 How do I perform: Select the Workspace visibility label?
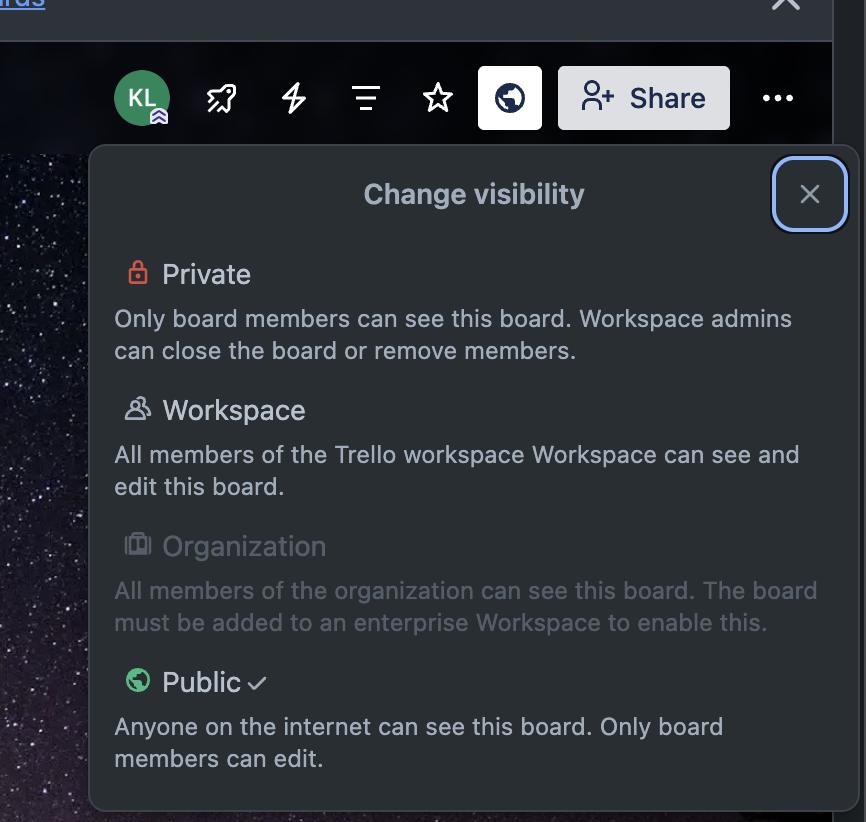click(234, 410)
